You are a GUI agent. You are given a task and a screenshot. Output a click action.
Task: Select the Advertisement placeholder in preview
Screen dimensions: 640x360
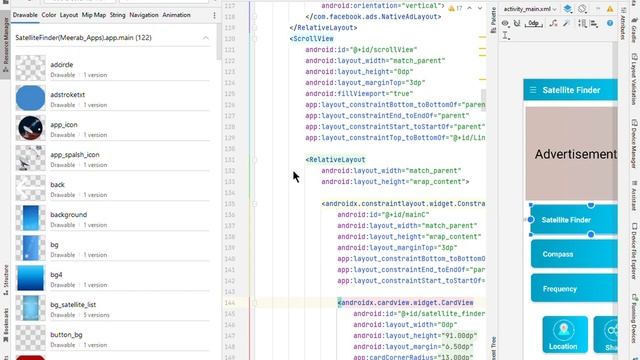571,153
